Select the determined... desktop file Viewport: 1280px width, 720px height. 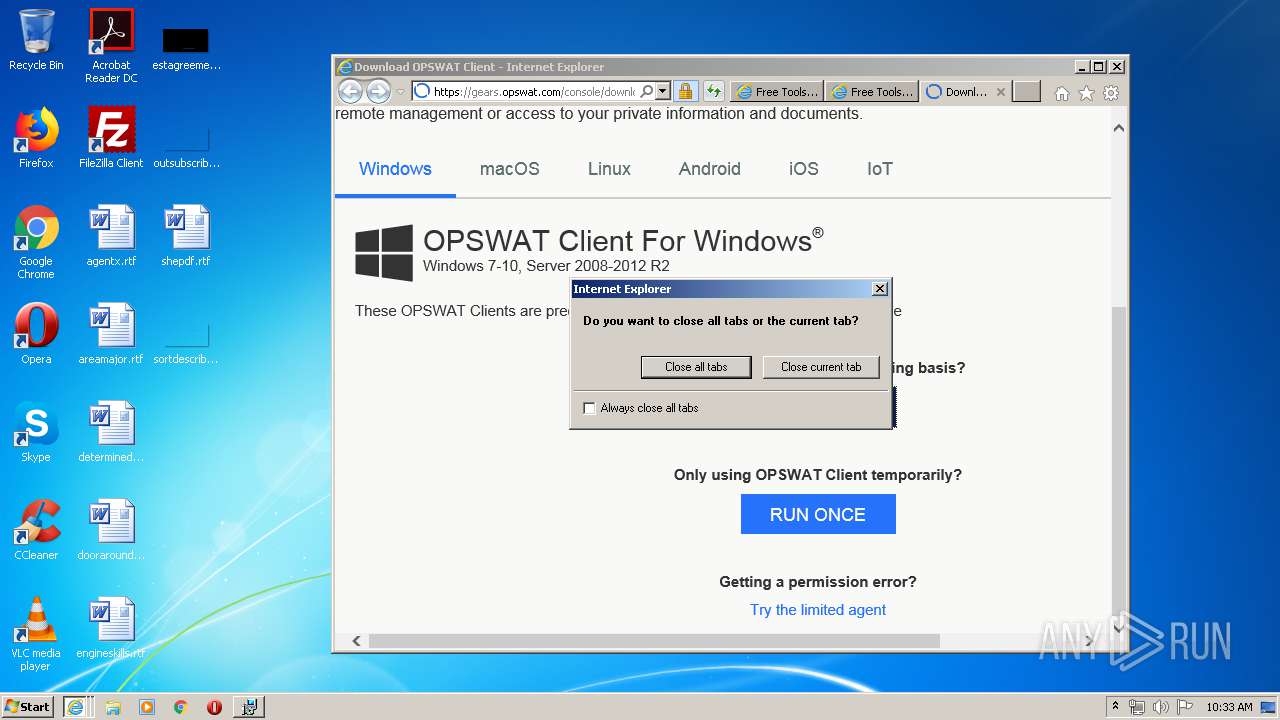(111, 432)
